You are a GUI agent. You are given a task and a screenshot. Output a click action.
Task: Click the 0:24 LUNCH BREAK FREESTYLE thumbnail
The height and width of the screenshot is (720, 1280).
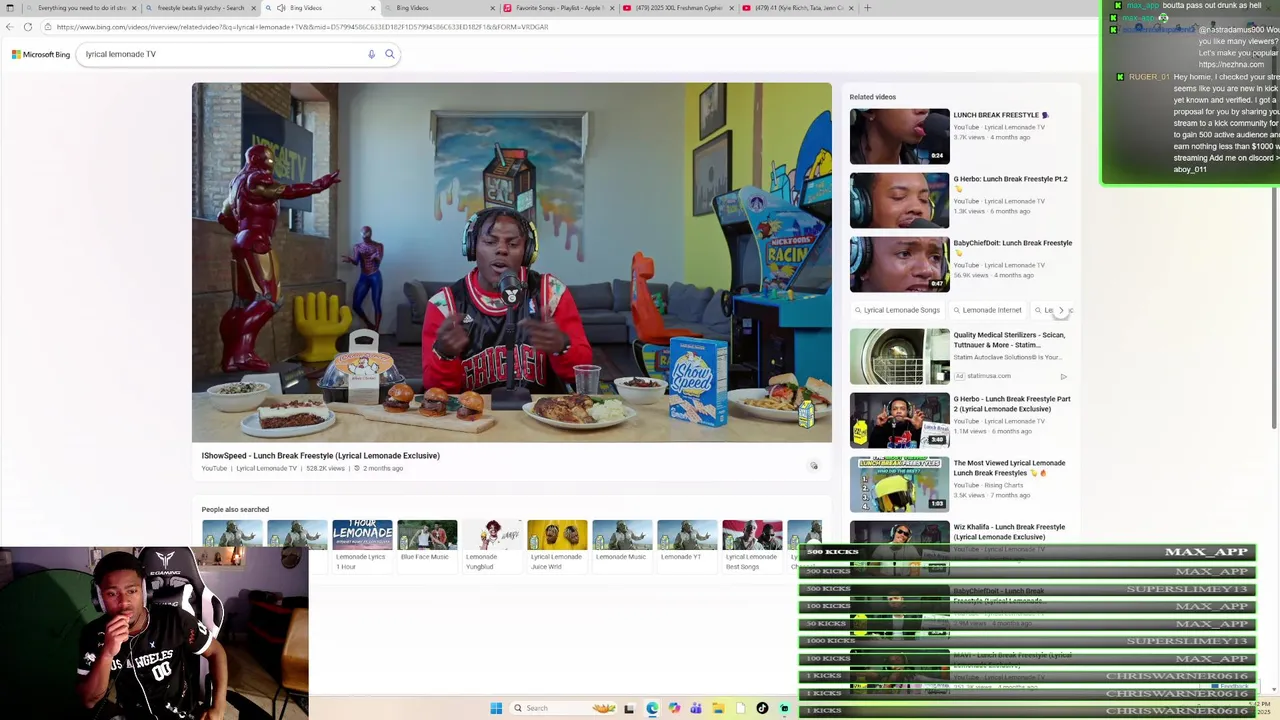pyautogui.click(x=899, y=136)
